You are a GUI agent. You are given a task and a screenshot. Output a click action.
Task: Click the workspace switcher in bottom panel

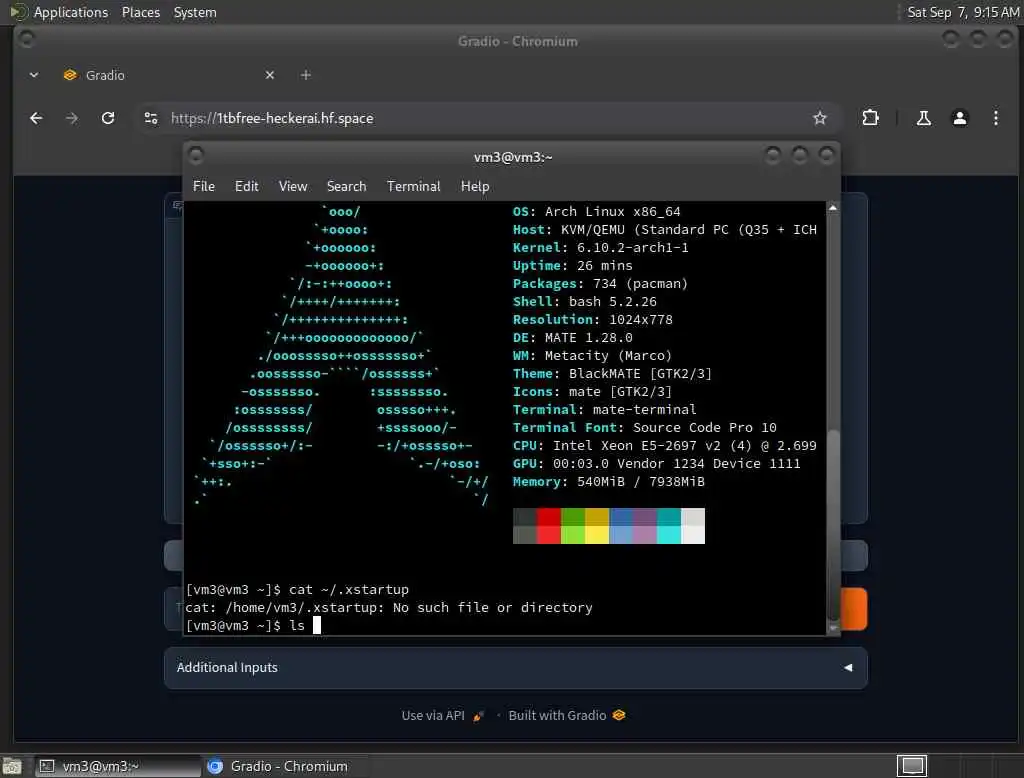click(x=912, y=766)
